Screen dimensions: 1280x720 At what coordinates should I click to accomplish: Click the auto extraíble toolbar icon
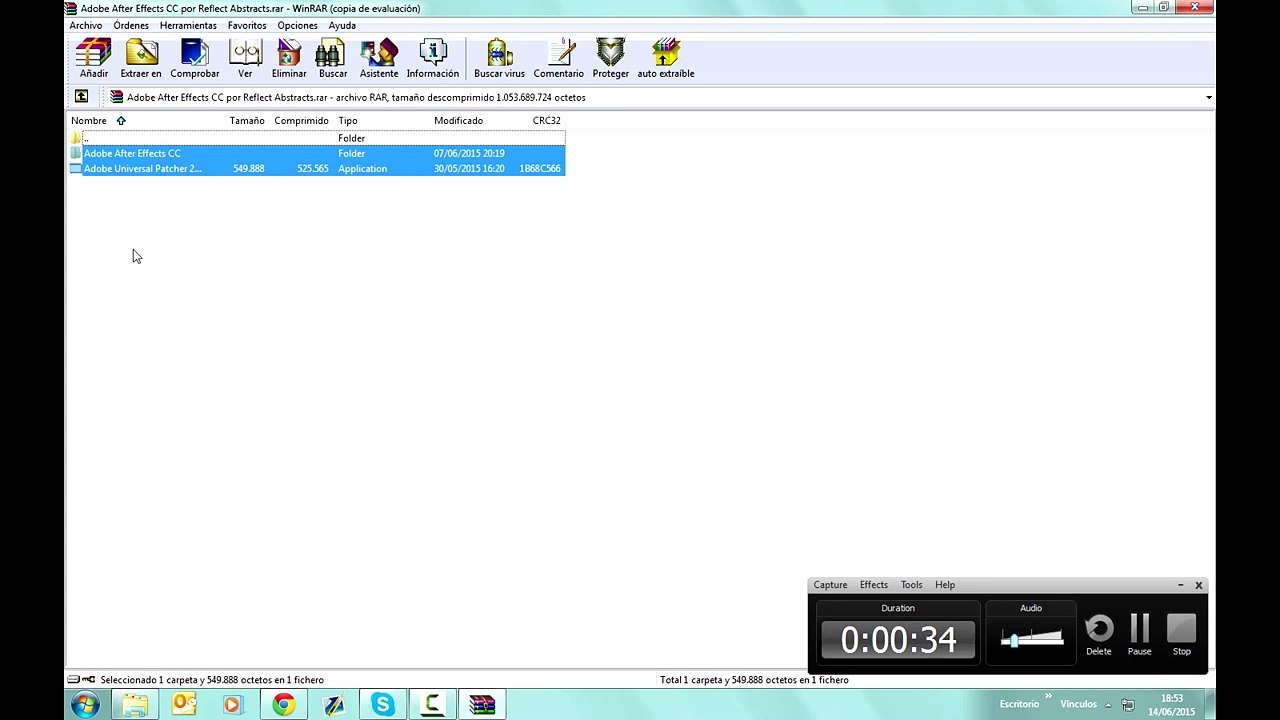[x=666, y=59]
